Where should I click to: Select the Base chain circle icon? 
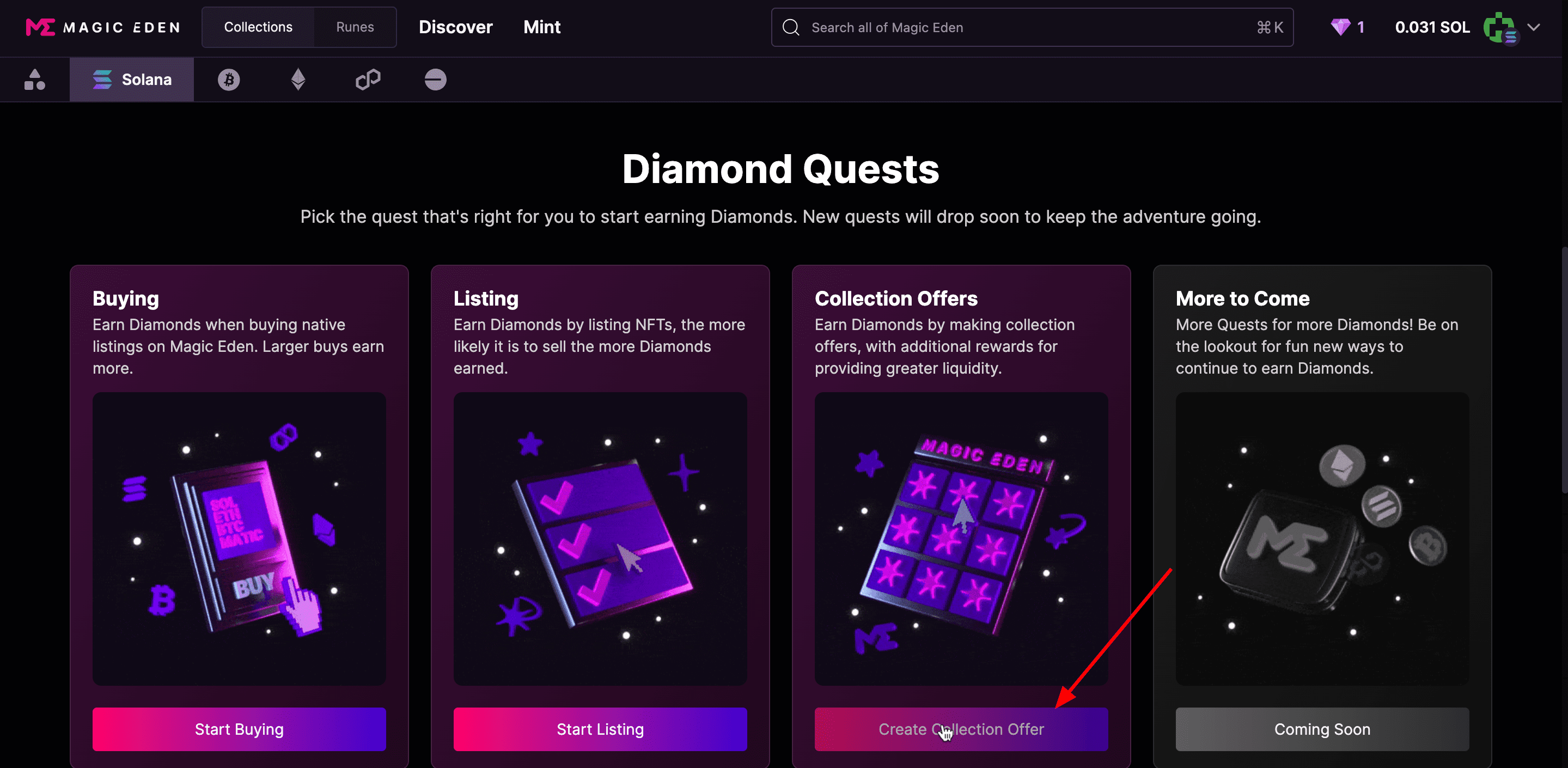click(435, 80)
